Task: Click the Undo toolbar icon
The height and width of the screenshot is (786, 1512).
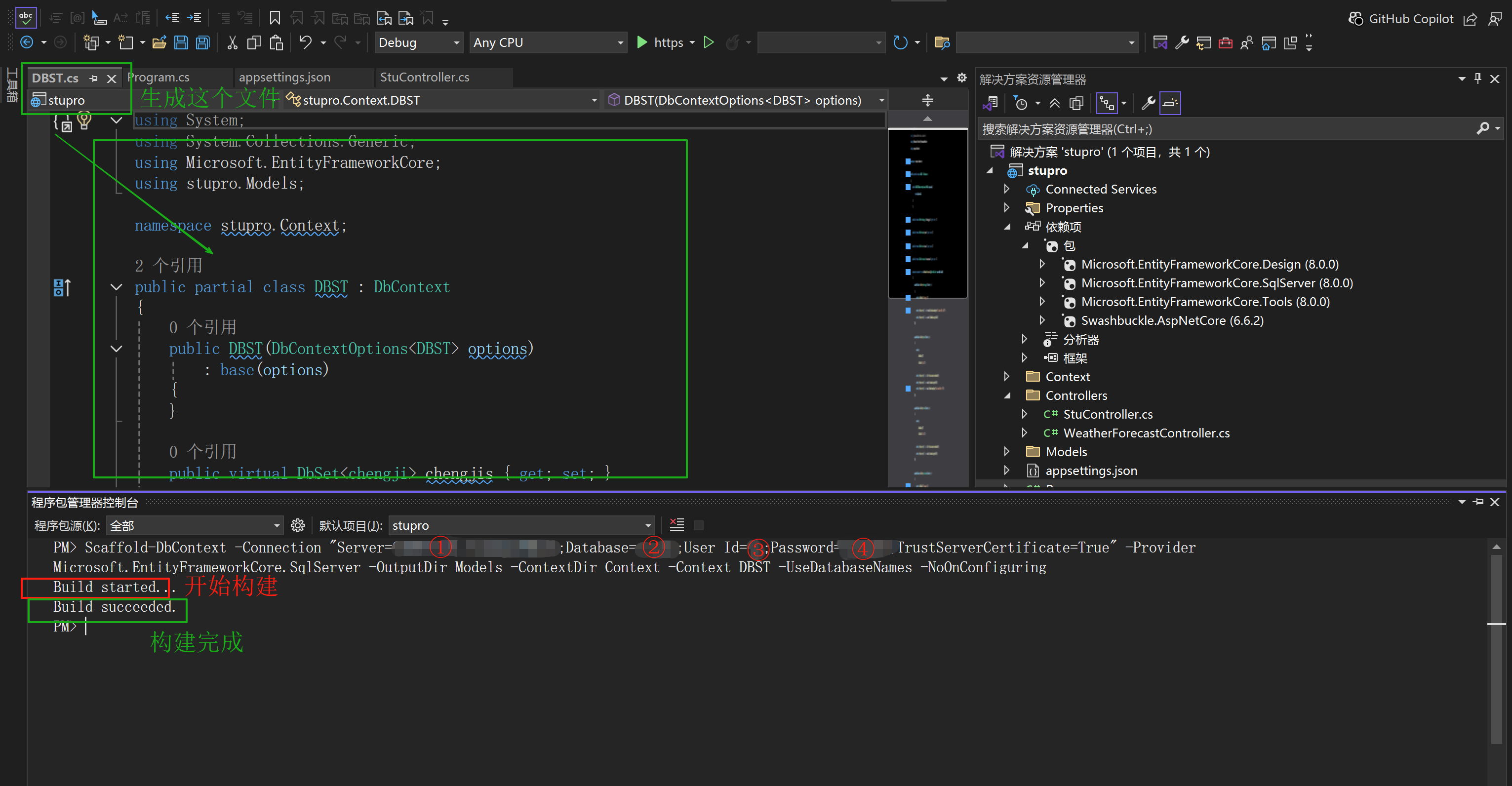Action: point(305,42)
